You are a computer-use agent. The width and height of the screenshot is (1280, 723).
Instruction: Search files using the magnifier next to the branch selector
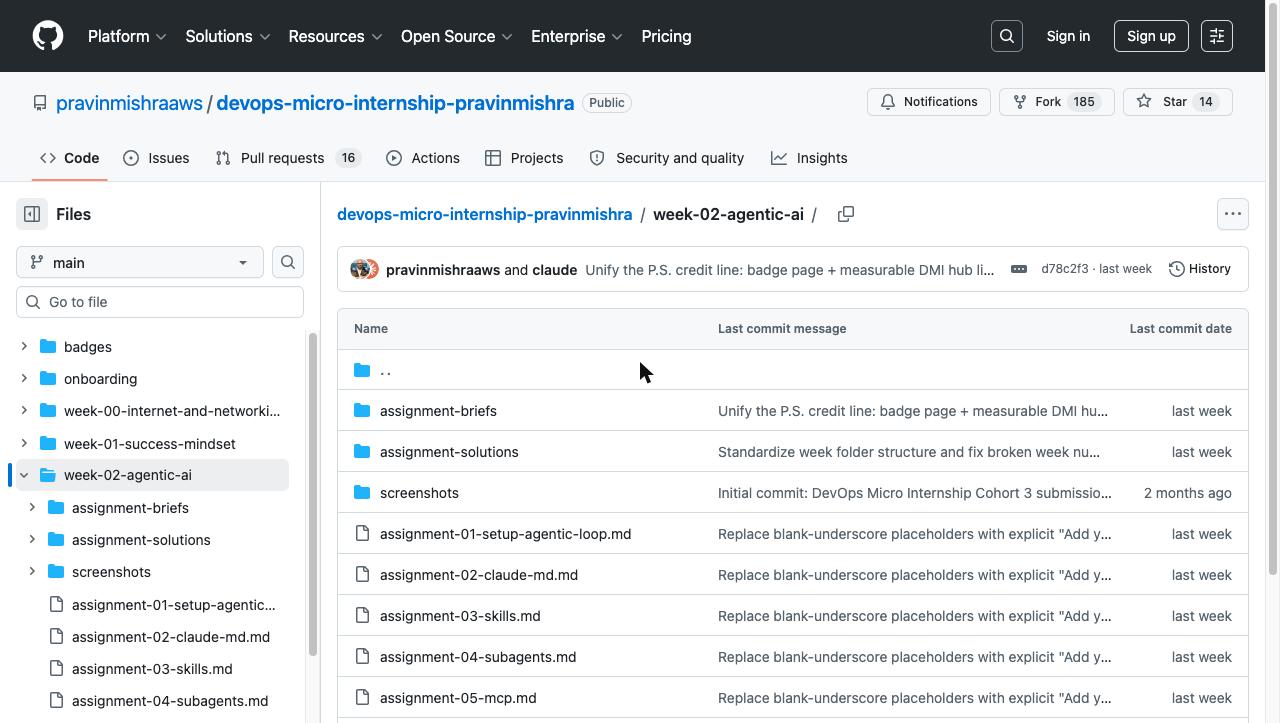point(288,262)
